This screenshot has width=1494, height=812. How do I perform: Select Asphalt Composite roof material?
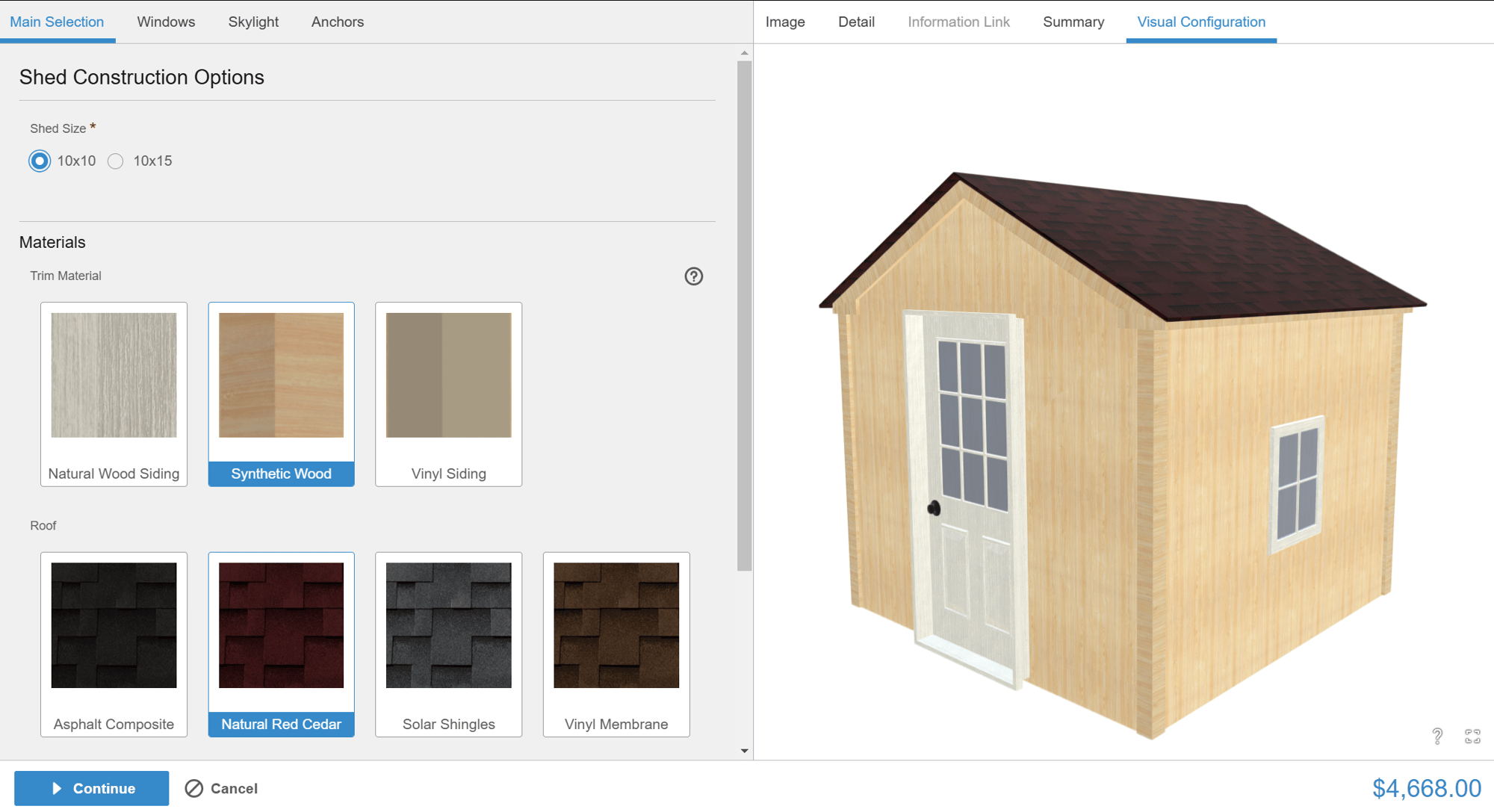coord(113,644)
